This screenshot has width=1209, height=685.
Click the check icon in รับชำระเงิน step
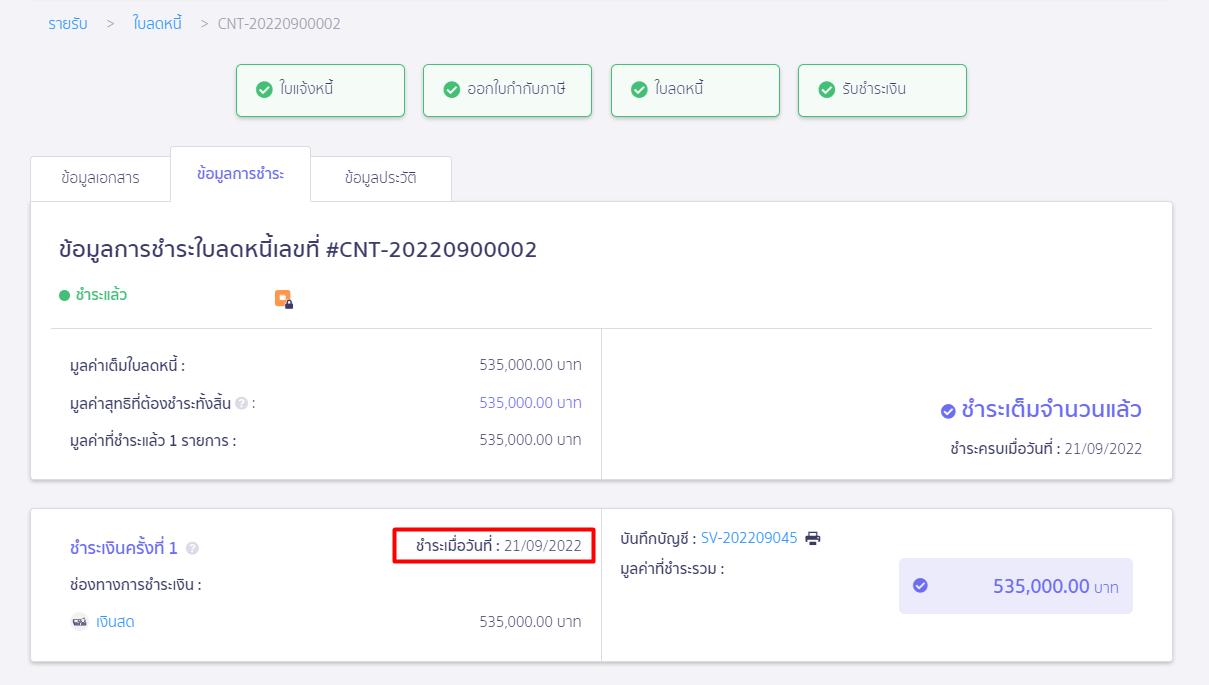[826, 90]
